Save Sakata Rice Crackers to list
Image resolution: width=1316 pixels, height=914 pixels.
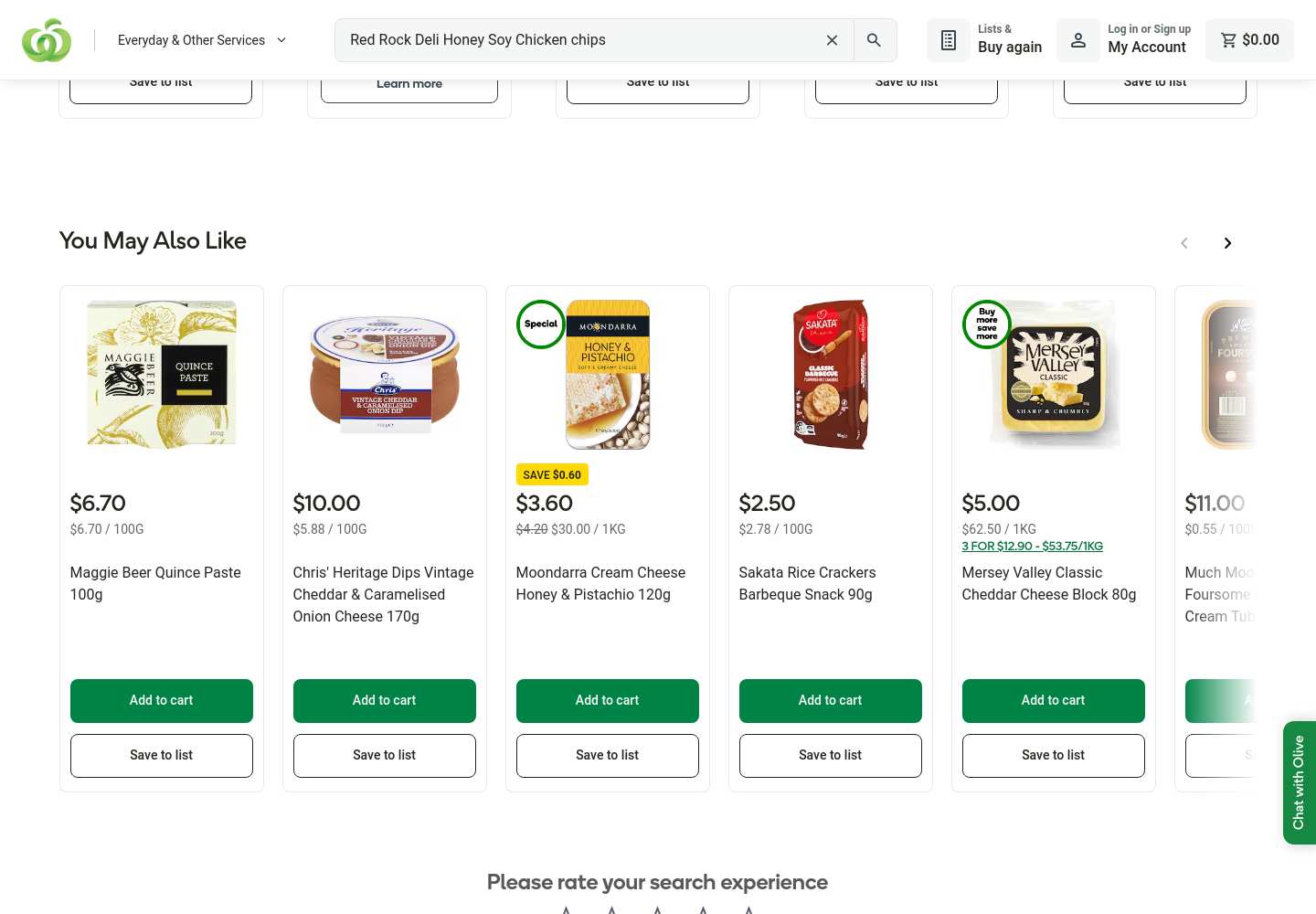coord(831,756)
